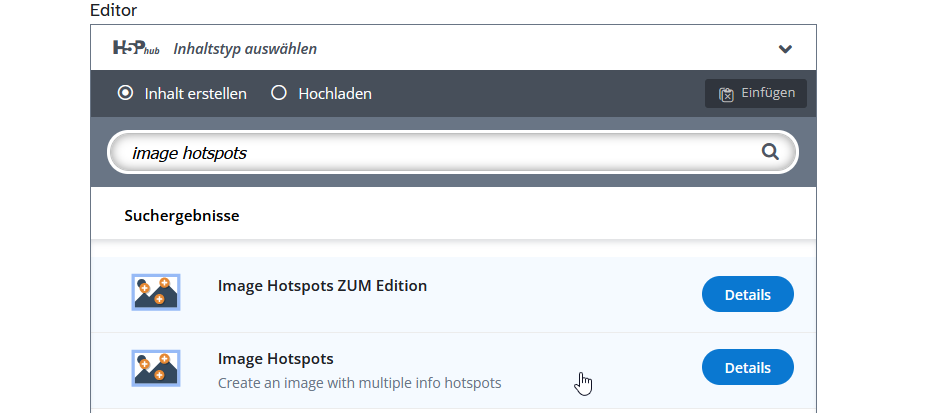Click the H5P hub logo
The width and height of the screenshot is (949, 413).
pos(137,48)
